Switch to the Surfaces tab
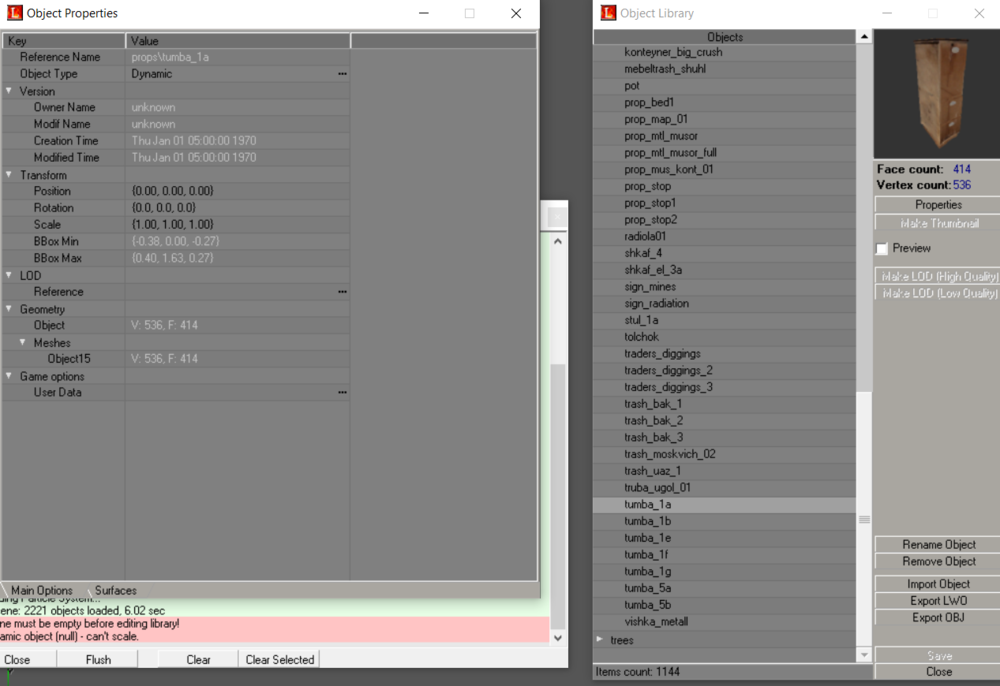The height and width of the screenshot is (686, 1000). [x=116, y=591]
